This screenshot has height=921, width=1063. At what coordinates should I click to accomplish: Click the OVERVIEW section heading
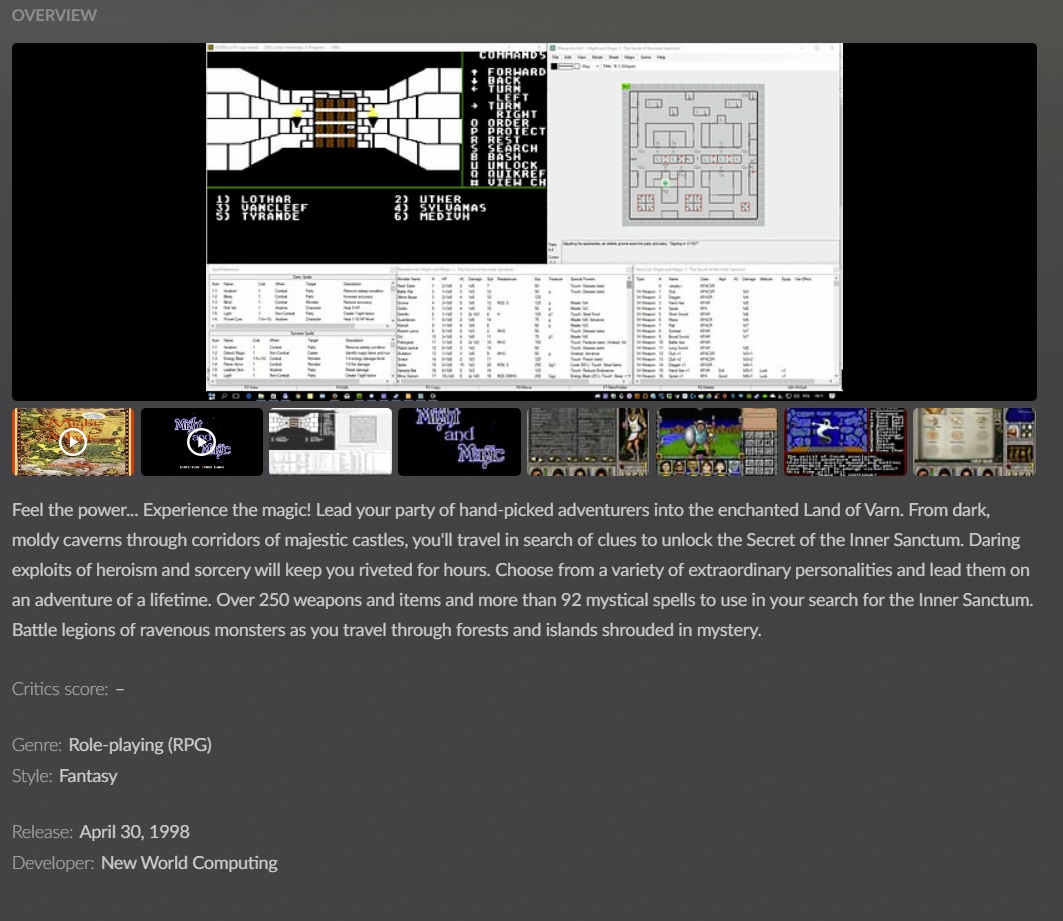54,15
